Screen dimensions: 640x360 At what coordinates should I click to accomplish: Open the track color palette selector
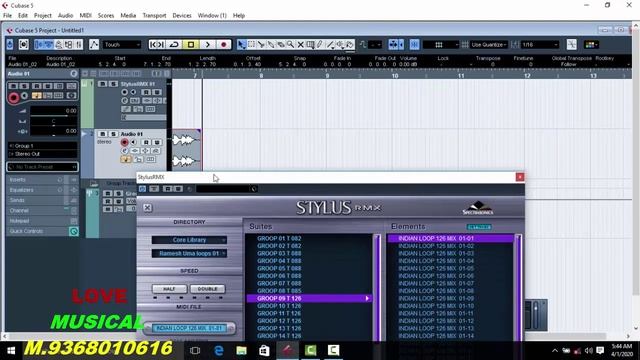pyautogui.click(x=591, y=44)
